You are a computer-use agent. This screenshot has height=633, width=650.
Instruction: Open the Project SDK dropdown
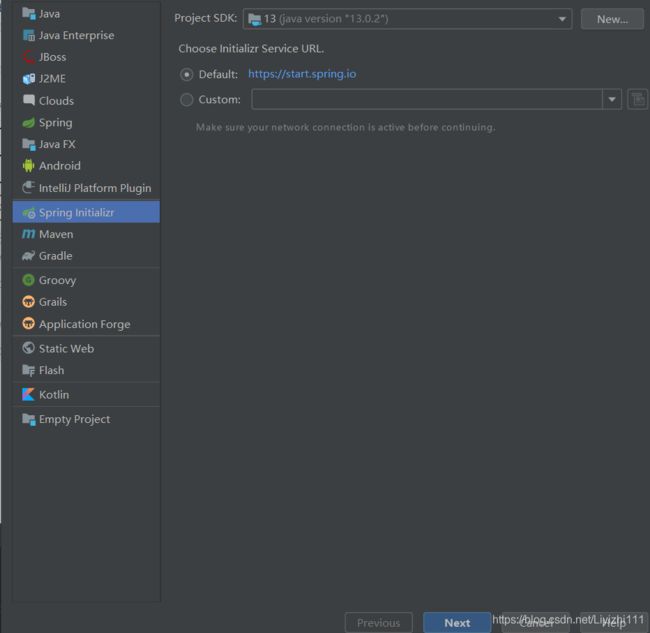[407, 19]
